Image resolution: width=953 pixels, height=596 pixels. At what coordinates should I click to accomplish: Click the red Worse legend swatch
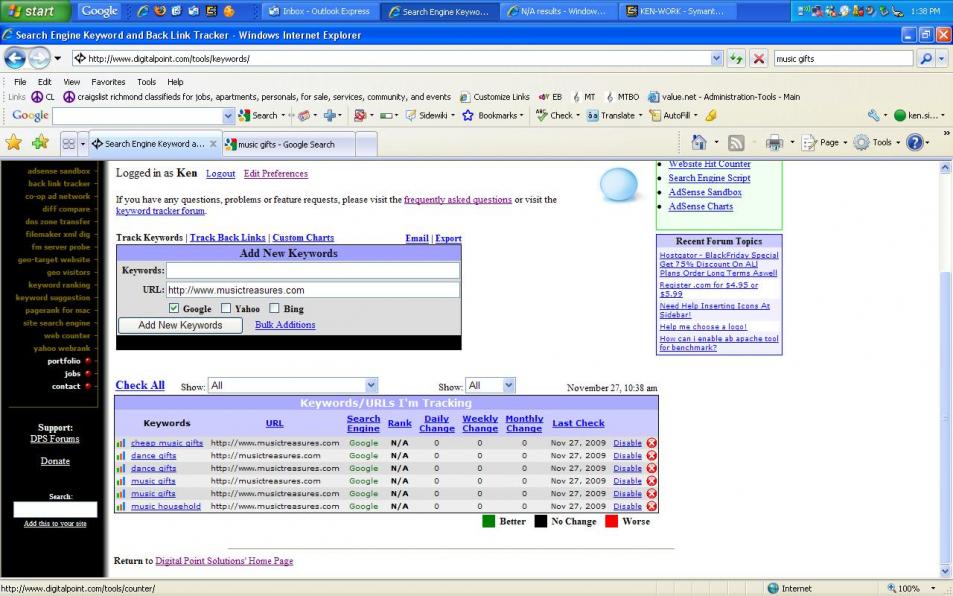611,521
